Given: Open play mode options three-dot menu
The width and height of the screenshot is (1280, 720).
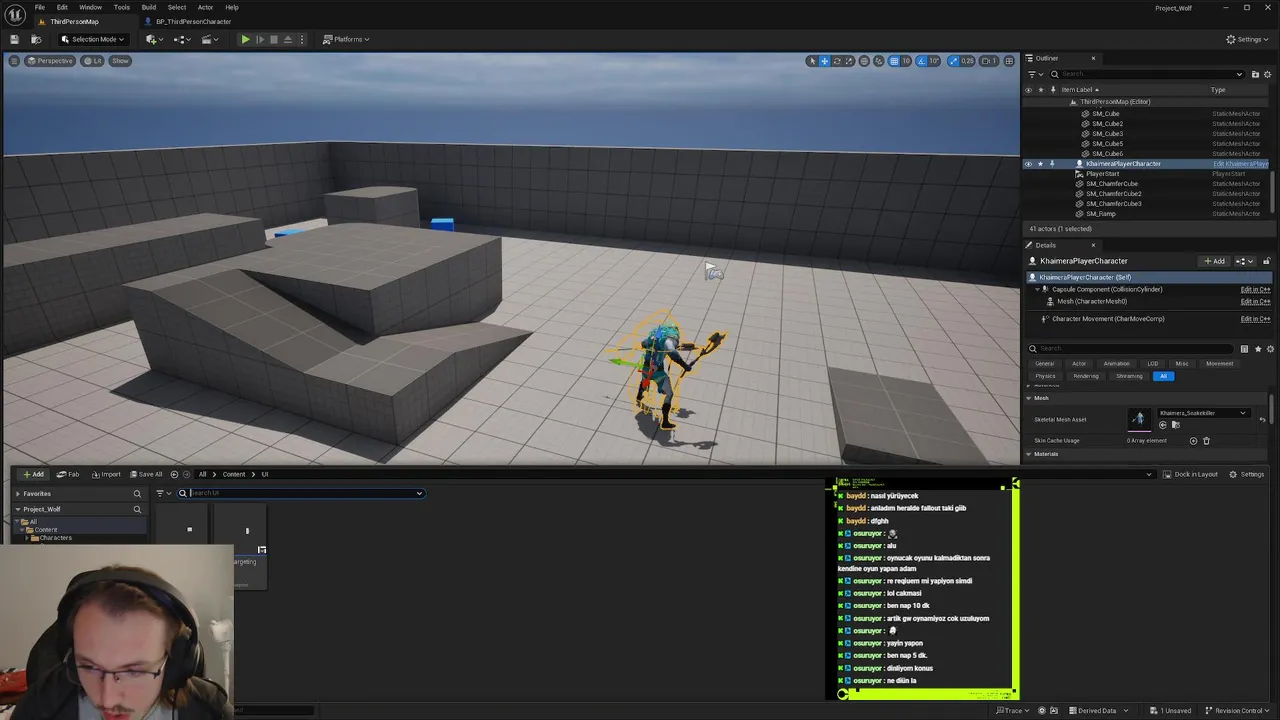Looking at the screenshot, I should pos(303,39).
